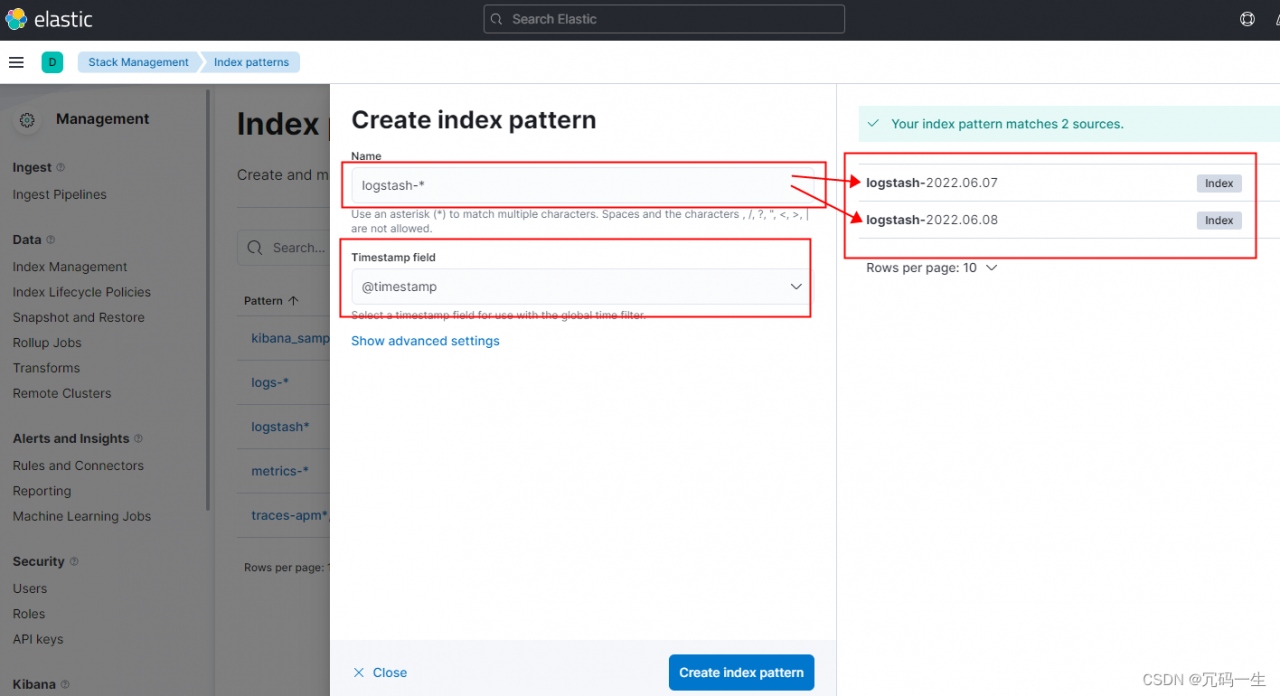
Task: Click the info icon next to Ingest
Action: coord(61,168)
